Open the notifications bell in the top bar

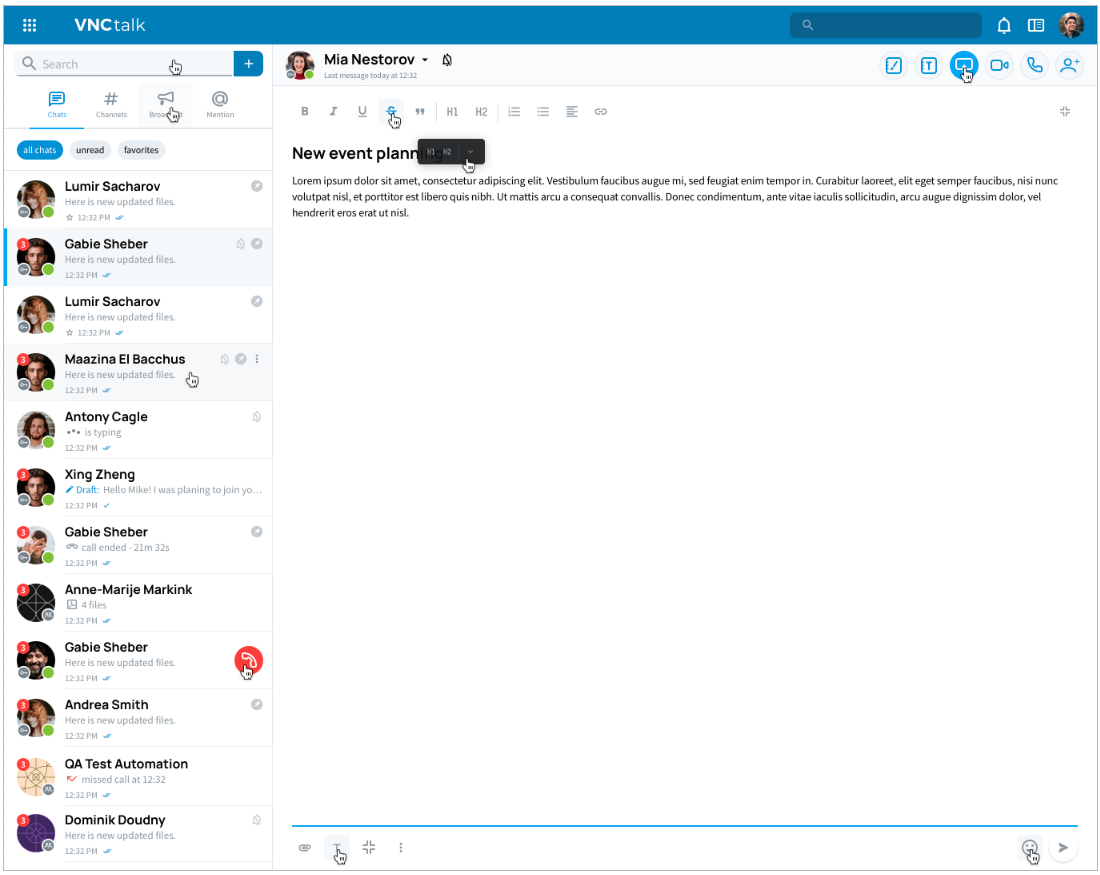pos(1004,25)
